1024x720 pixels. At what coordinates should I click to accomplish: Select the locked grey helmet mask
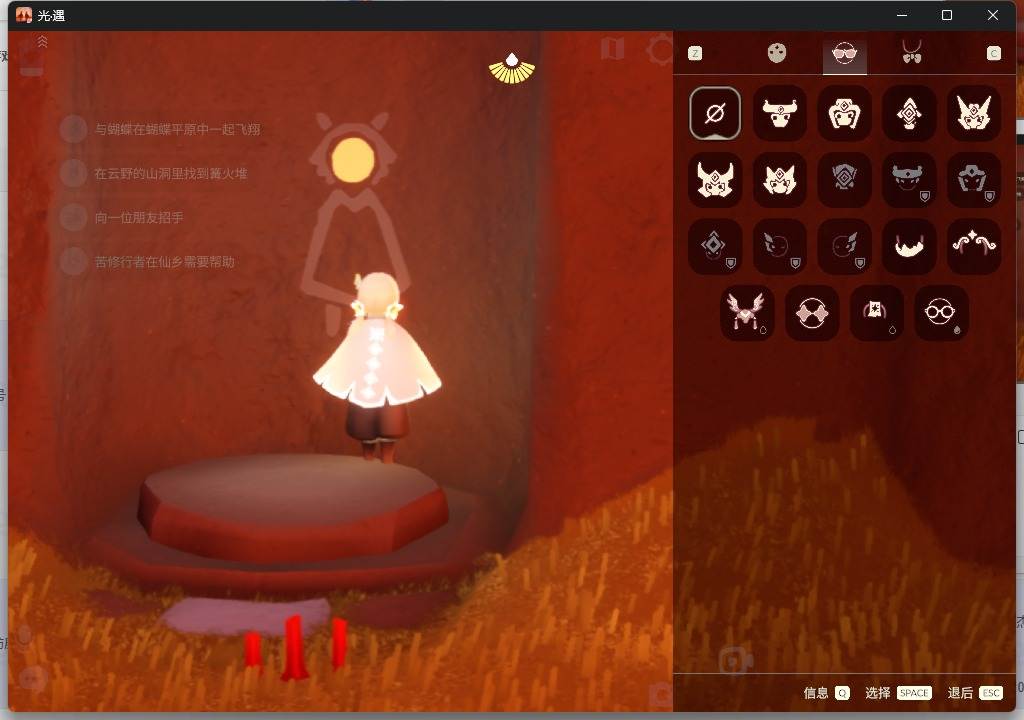pos(973,180)
